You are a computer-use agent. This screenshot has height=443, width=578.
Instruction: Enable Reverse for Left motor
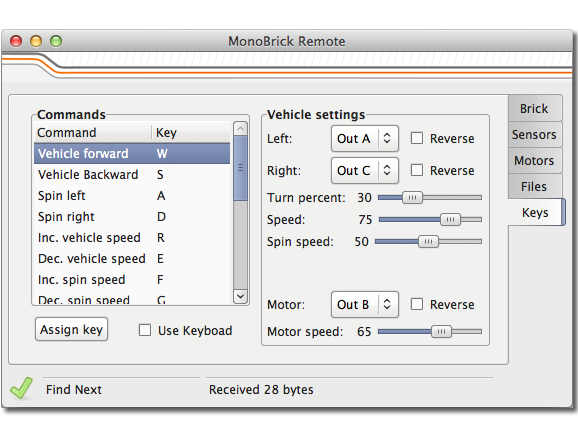tap(417, 138)
